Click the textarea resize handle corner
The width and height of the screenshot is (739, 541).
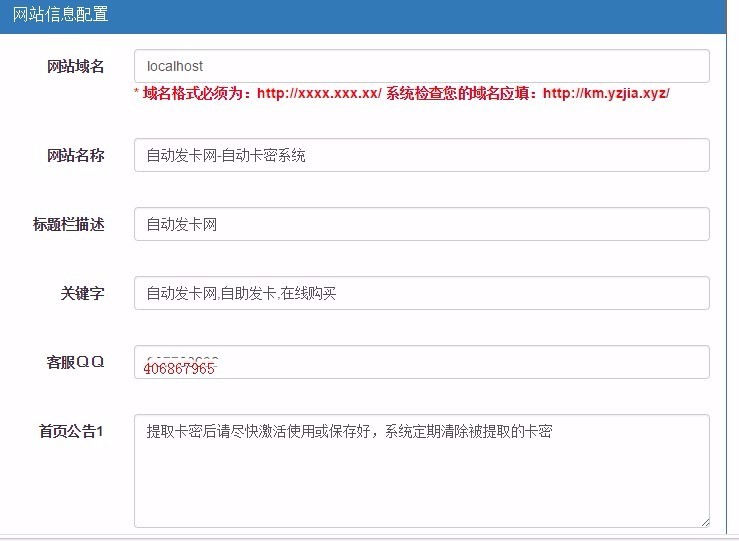click(x=704, y=521)
